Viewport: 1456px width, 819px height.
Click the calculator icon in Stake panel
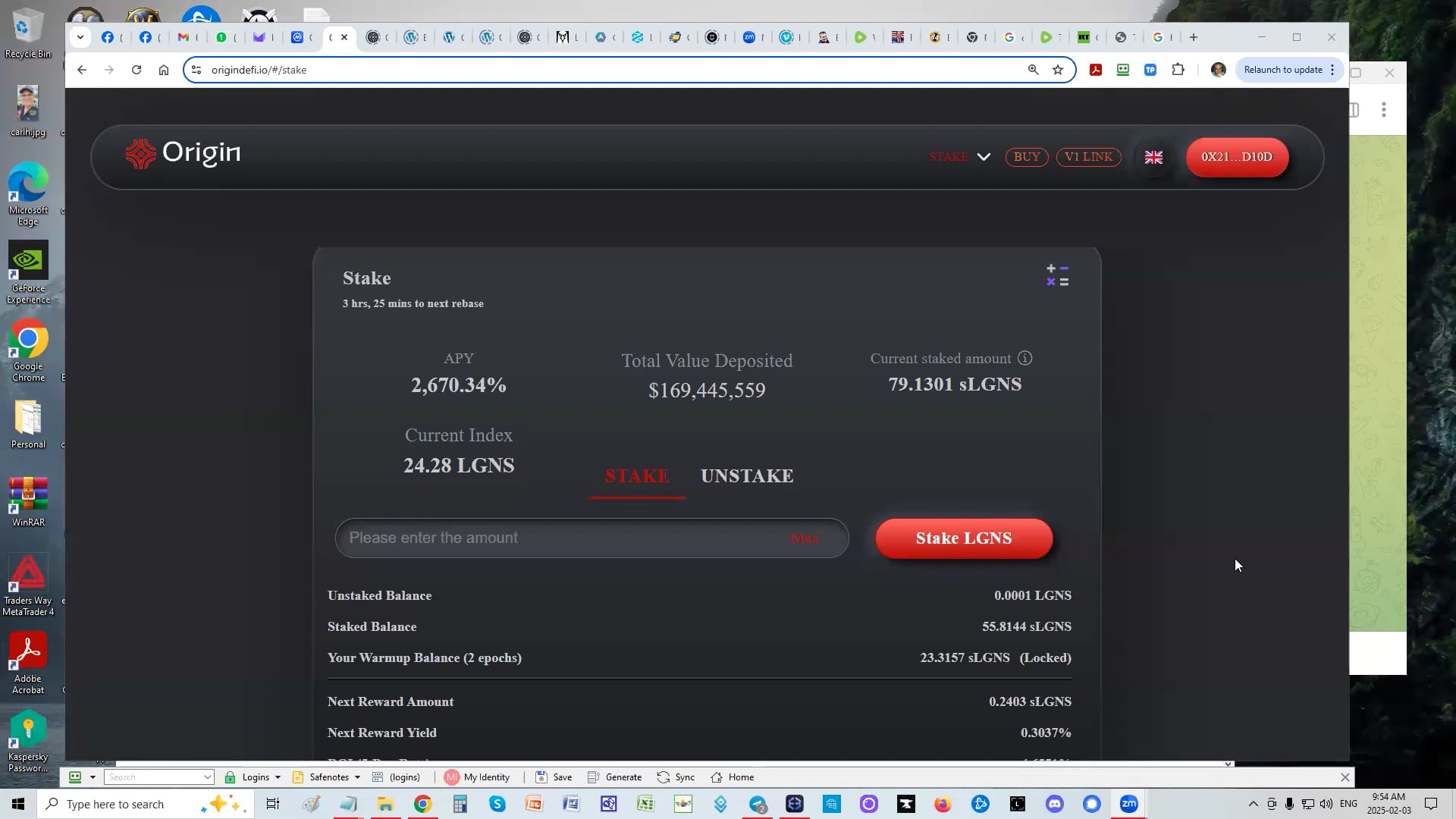[1057, 275]
